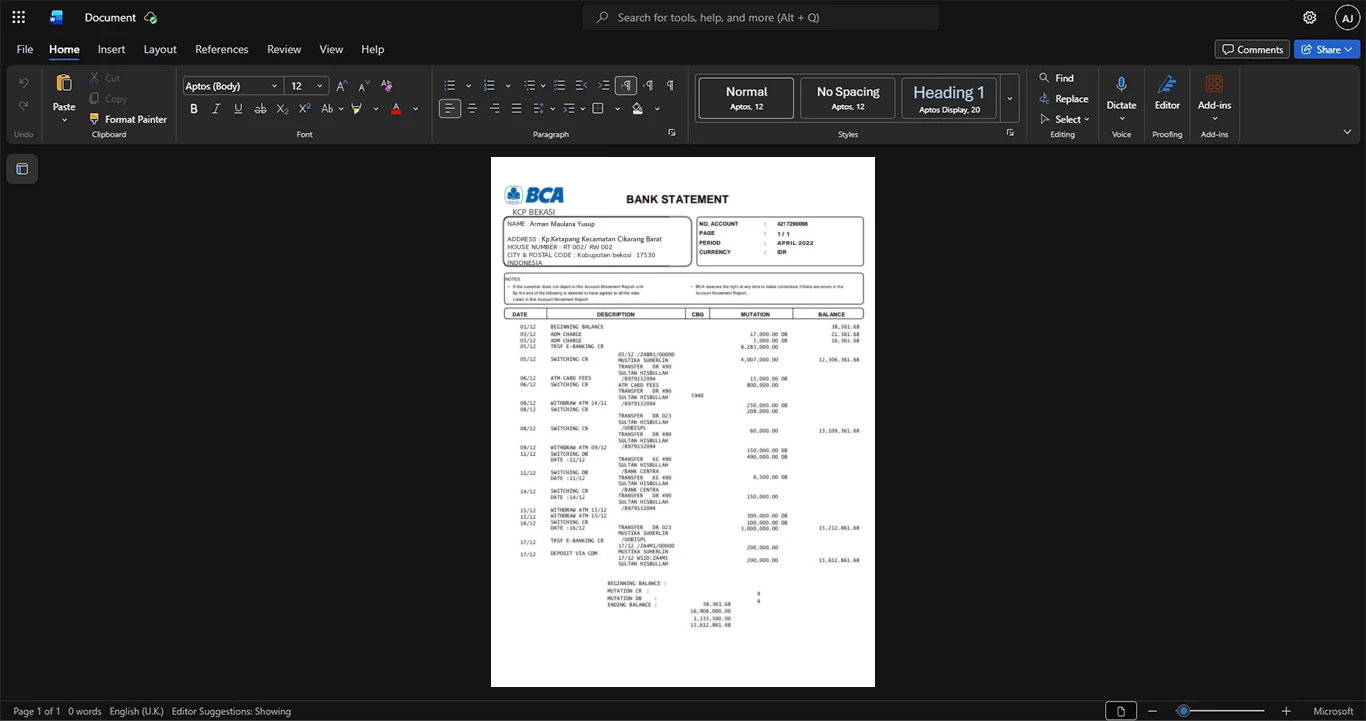Toggle underline formatting
The height and width of the screenshot is (721, 1366).
238,108
